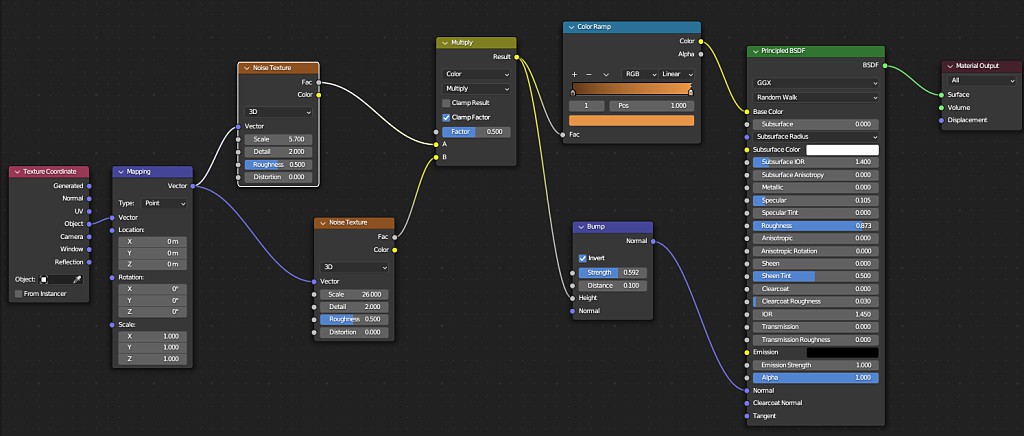This screenshot has height=436, width=1024.
Task: Click the Normal output socket on the Bump node
Action: point(652,241)
